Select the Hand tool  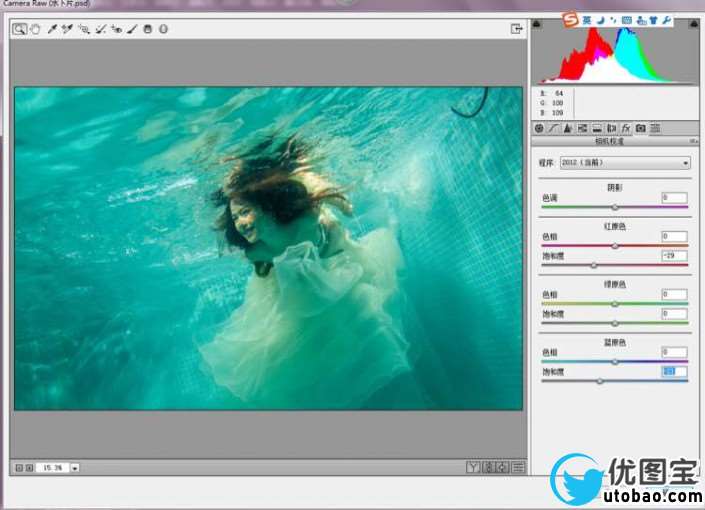tap(36, 29)
